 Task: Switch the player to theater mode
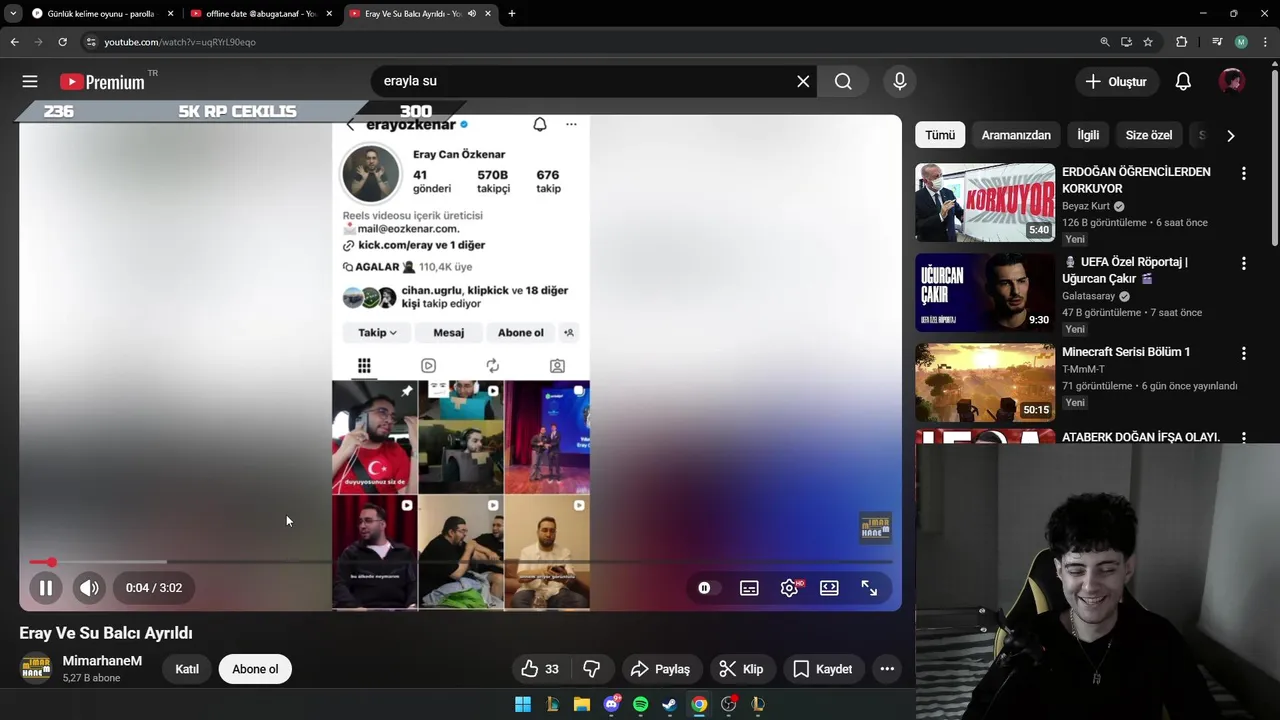pos(829,588)
